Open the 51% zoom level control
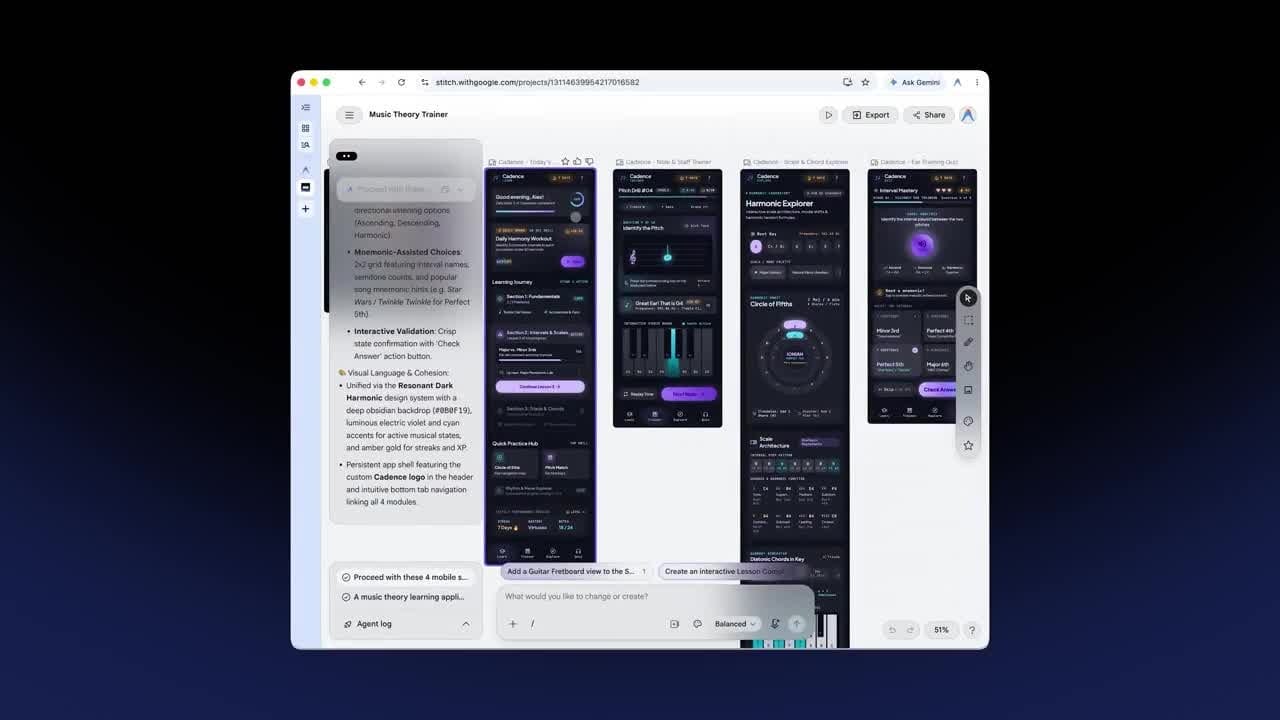 [x=941, y=630]
